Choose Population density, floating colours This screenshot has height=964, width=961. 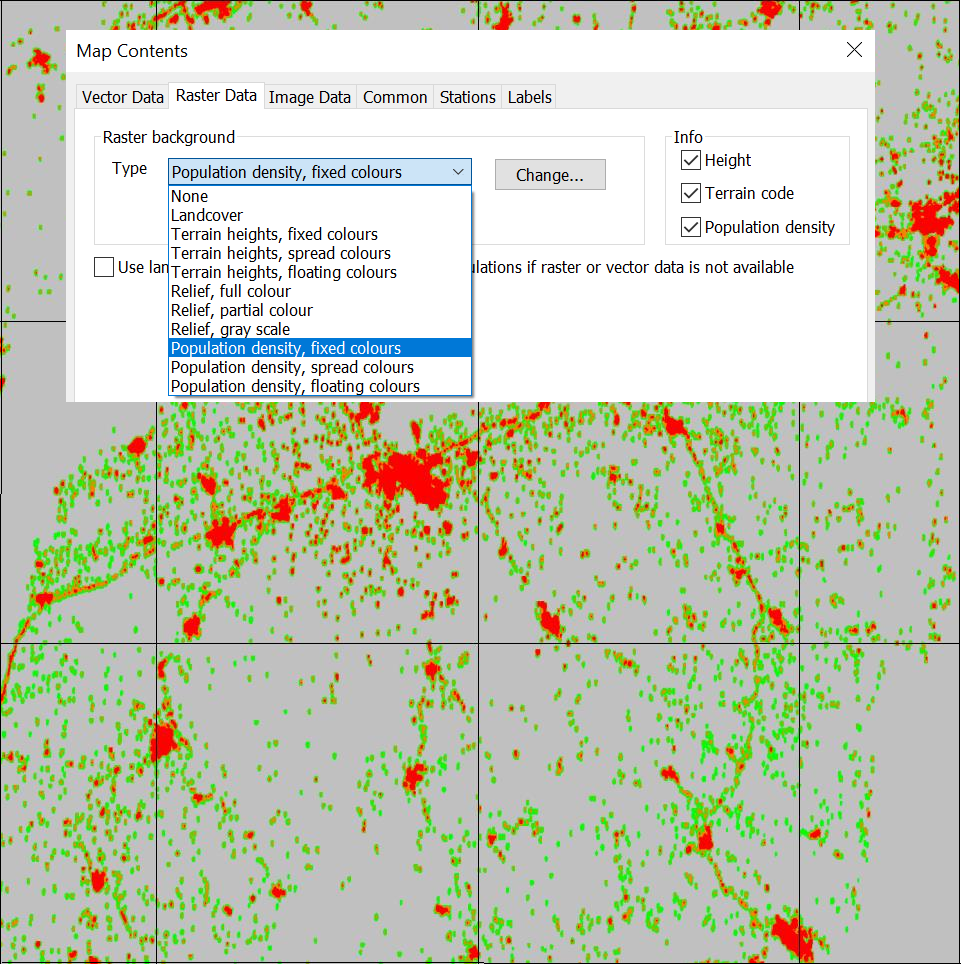click(x=295, y=386)
